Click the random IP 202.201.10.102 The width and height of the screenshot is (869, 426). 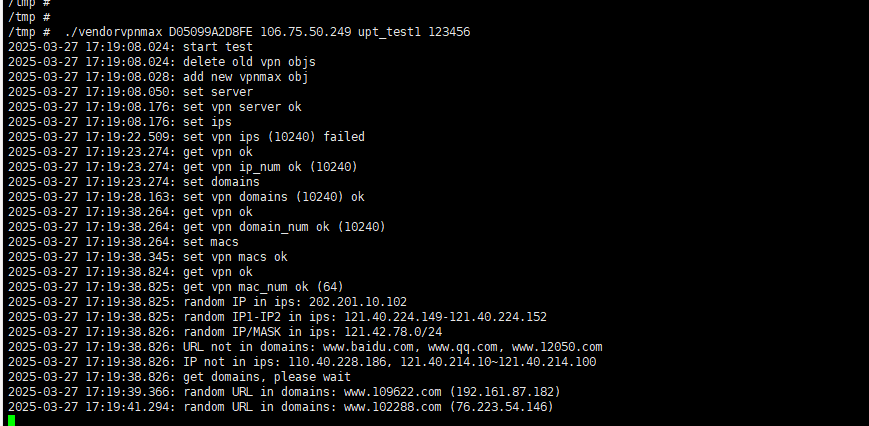point(358,302)
